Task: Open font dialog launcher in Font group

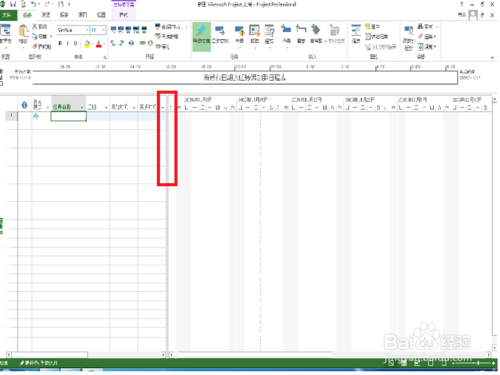Action: point(105,57)
